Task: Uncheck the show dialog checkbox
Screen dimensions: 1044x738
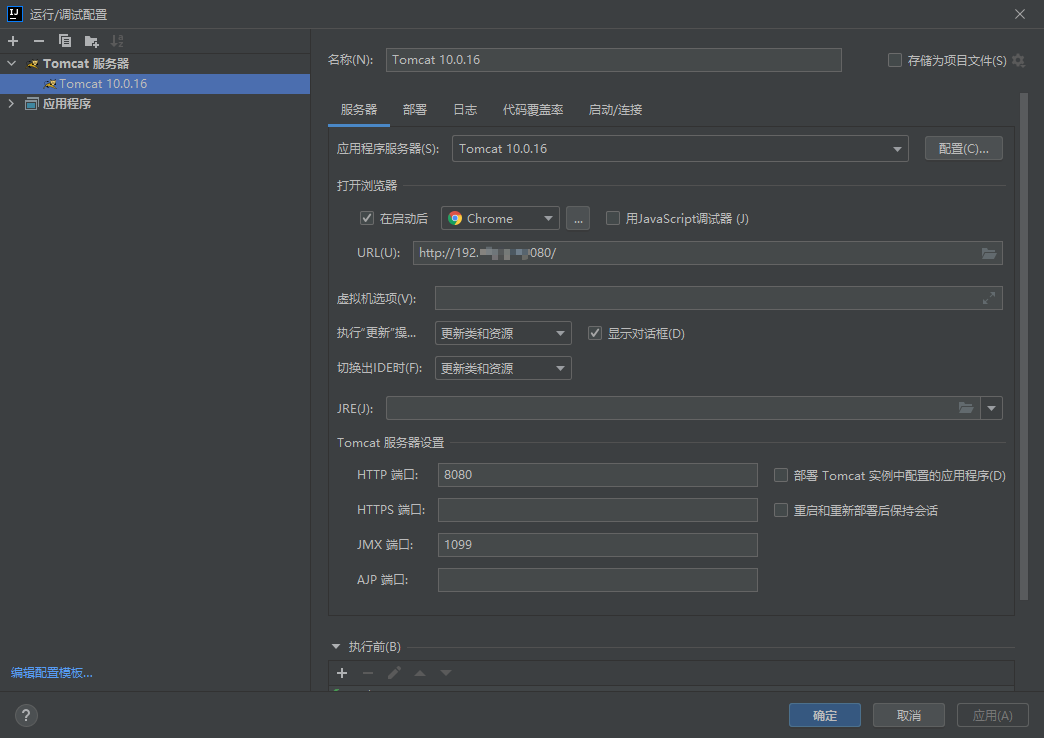Action: [x=595, y=333]
